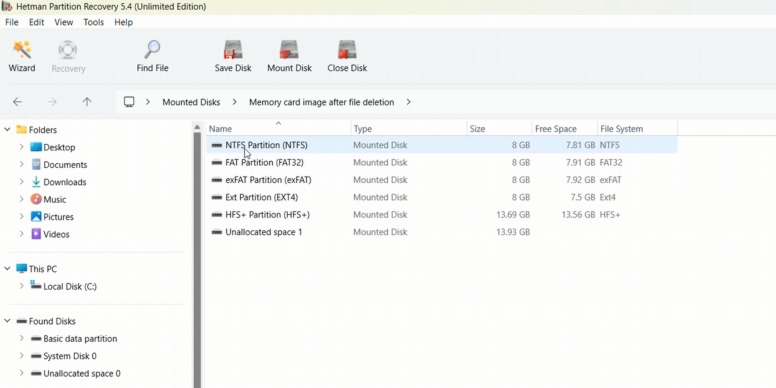The image size is (776, 388).
Task: Open the View menu
Action: (63, 22)
